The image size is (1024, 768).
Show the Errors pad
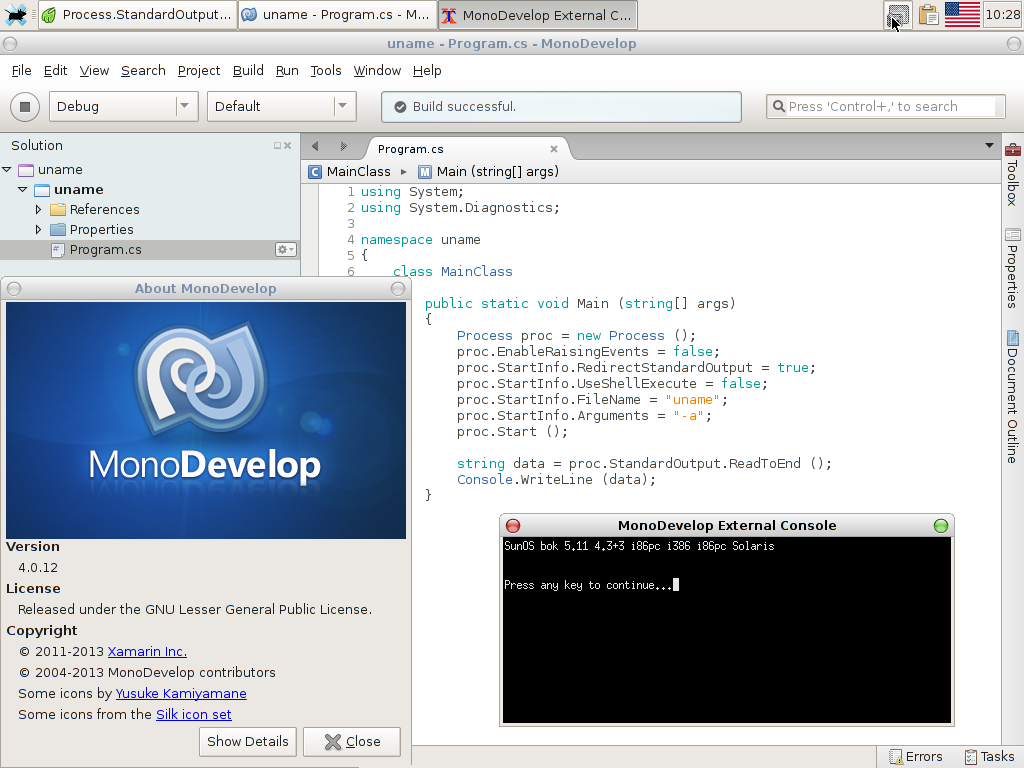point(915,757)
